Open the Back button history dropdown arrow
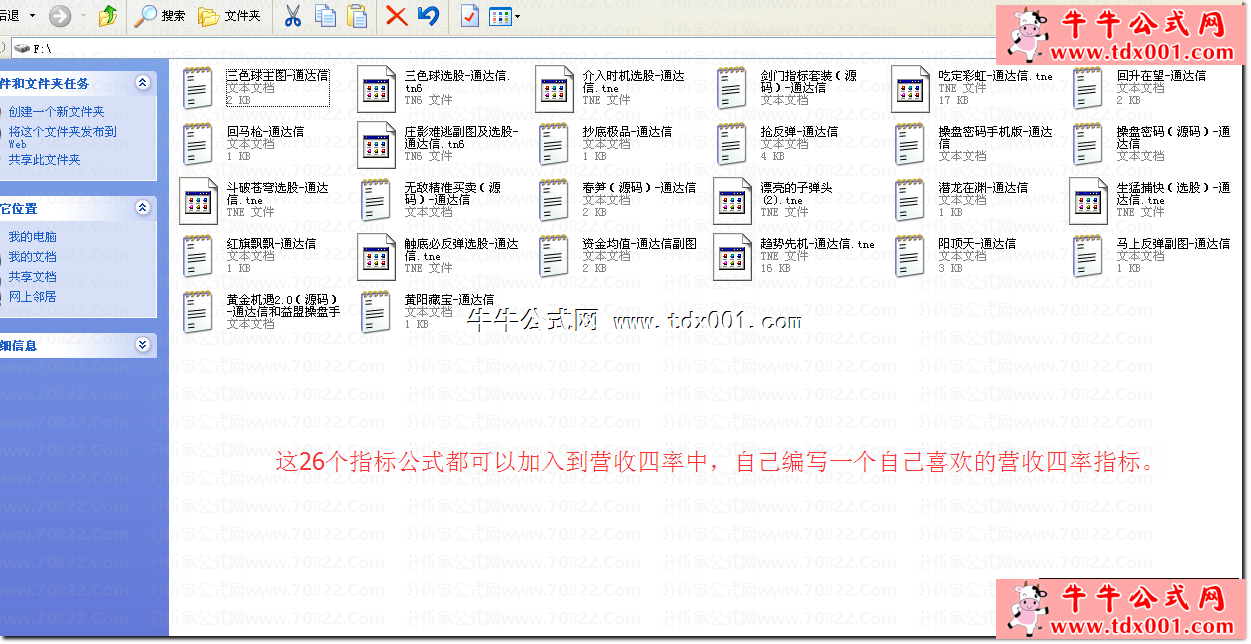 [x=32, y=16]
